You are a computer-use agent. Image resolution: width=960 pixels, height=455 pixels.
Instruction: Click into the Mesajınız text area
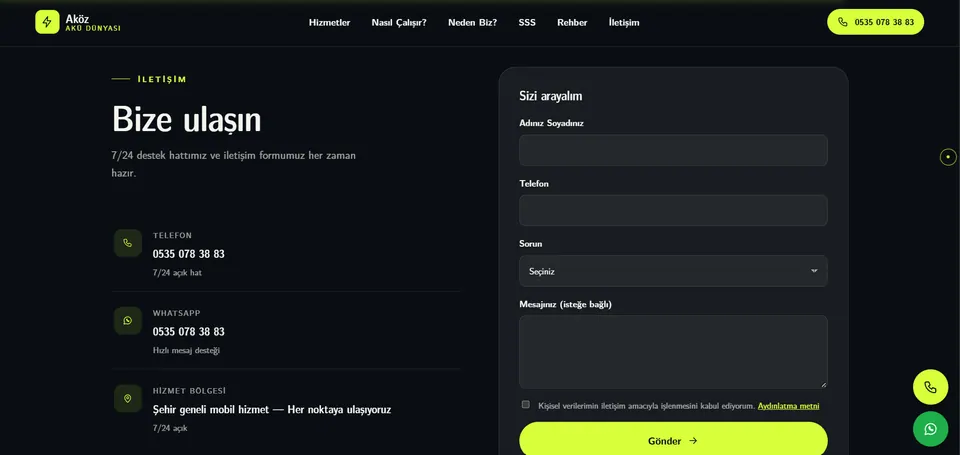coord(673,352)
